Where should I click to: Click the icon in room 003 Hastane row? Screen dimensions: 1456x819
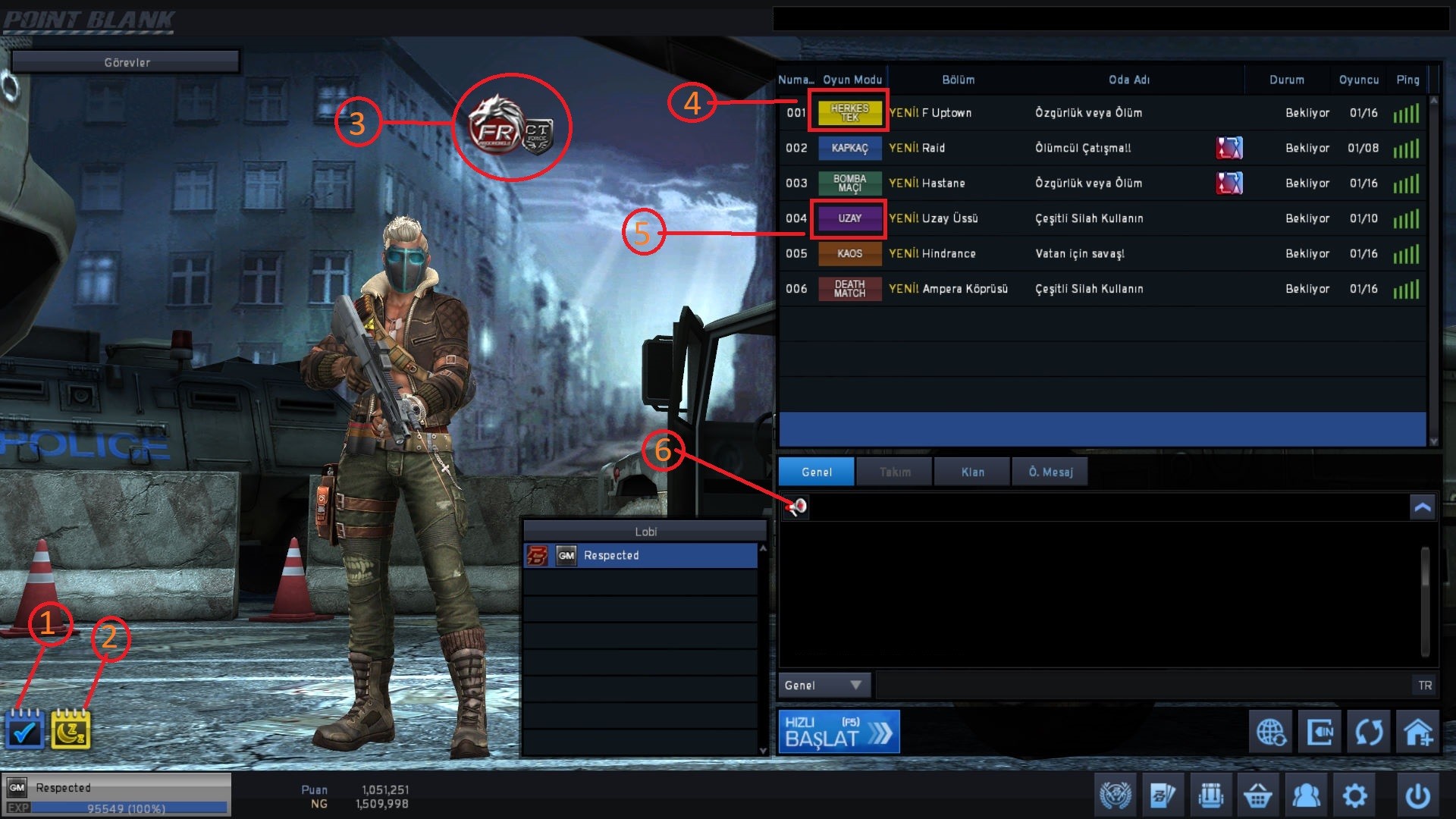click(x=1229, y=183)
